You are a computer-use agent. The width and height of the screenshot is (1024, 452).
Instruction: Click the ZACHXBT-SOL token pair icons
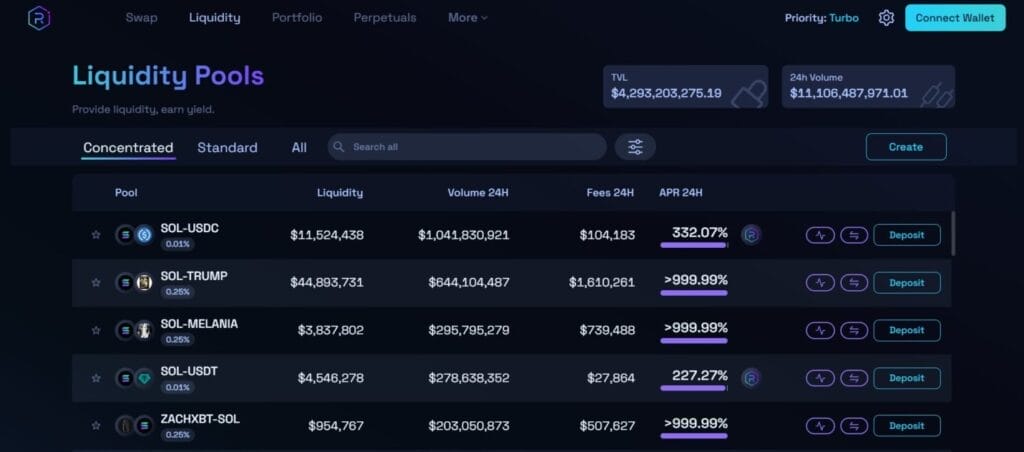pyautogui.click(x=135, y=425)
